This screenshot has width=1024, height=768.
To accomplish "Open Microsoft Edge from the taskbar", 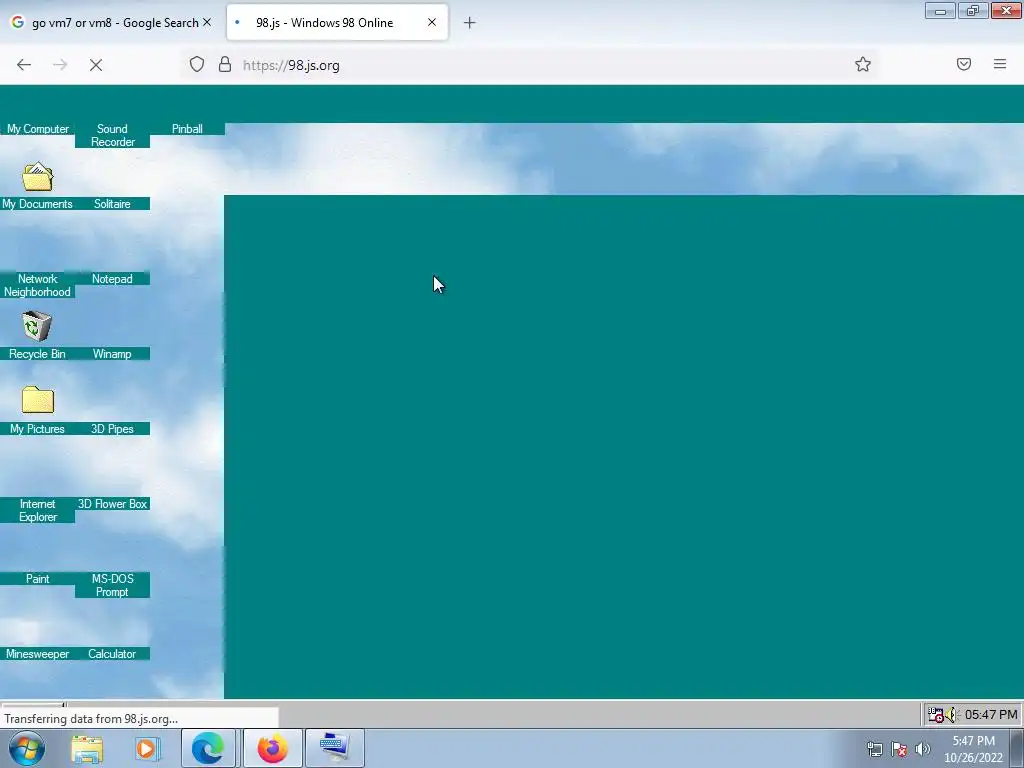I will coord(208,748).
